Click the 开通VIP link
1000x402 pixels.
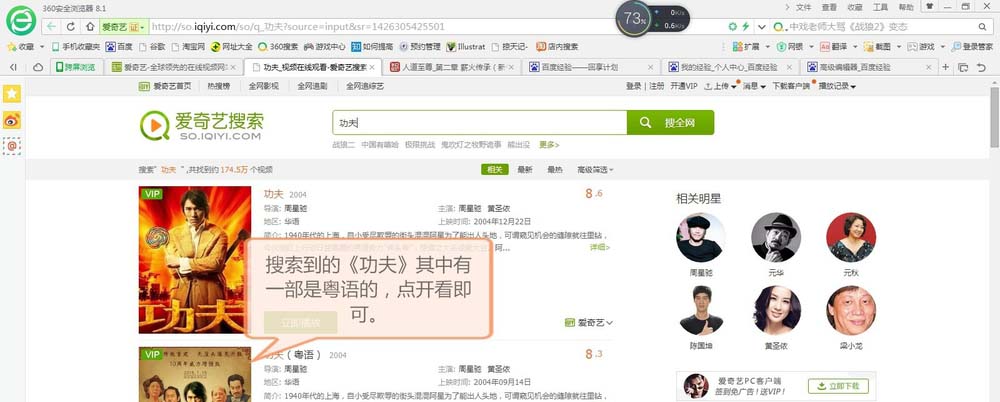click(684, 86)
